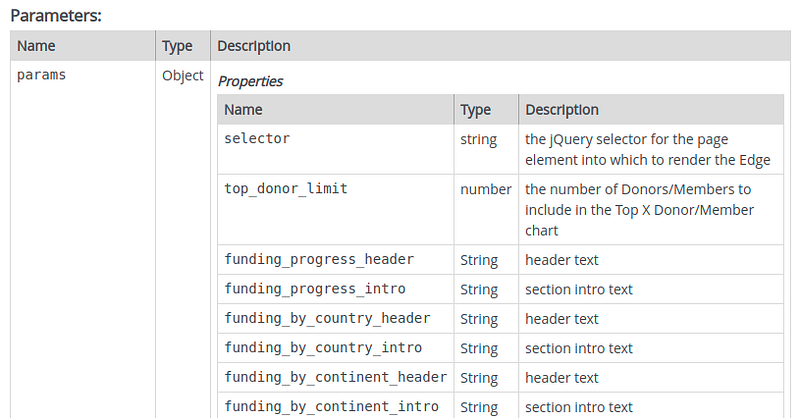
Task: Click the 'selector' property name
Action: tap(257, 139)
